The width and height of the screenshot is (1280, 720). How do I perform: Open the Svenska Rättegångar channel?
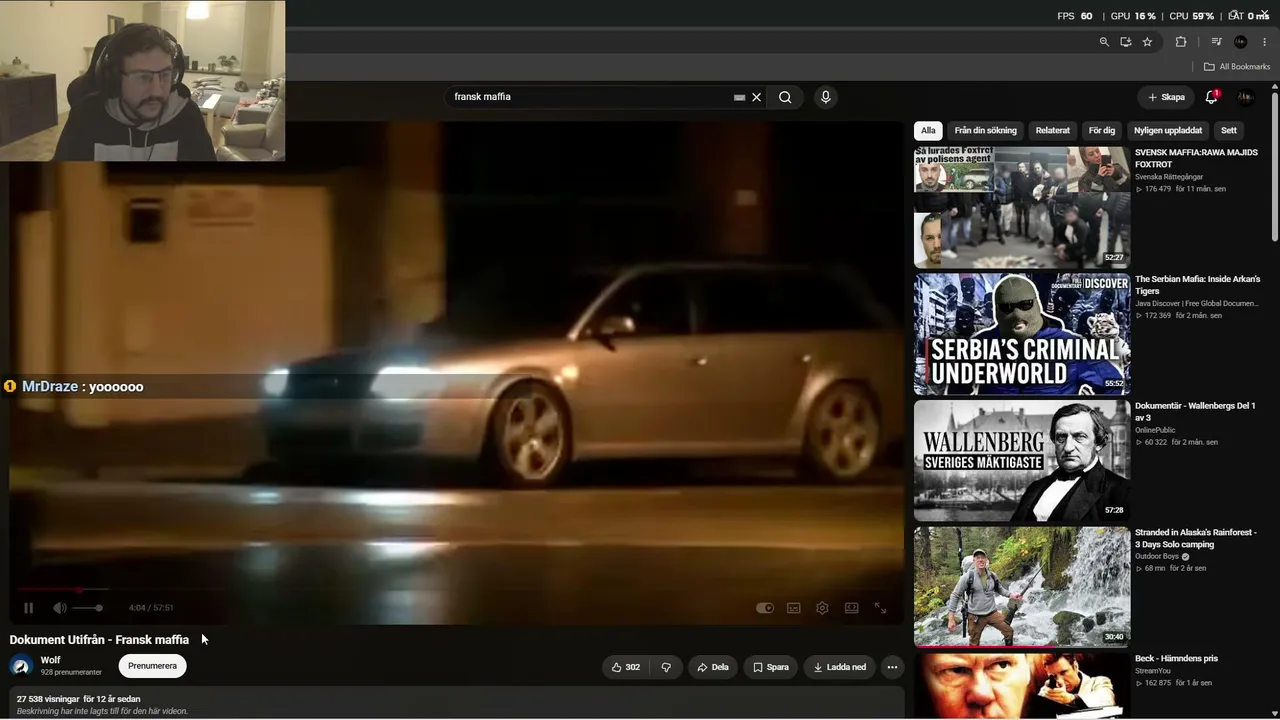pos(1169,177)
